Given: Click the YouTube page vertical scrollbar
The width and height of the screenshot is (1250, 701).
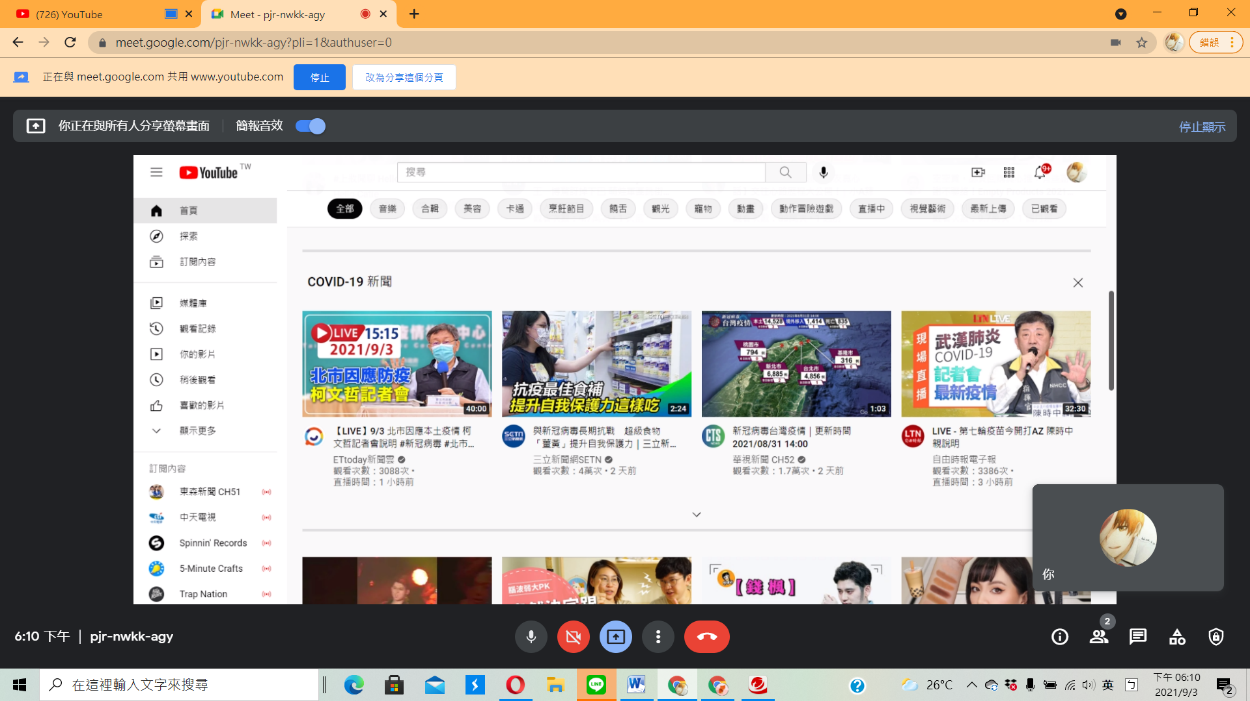Looking at the screenshot, I should tap(1111, 340).
